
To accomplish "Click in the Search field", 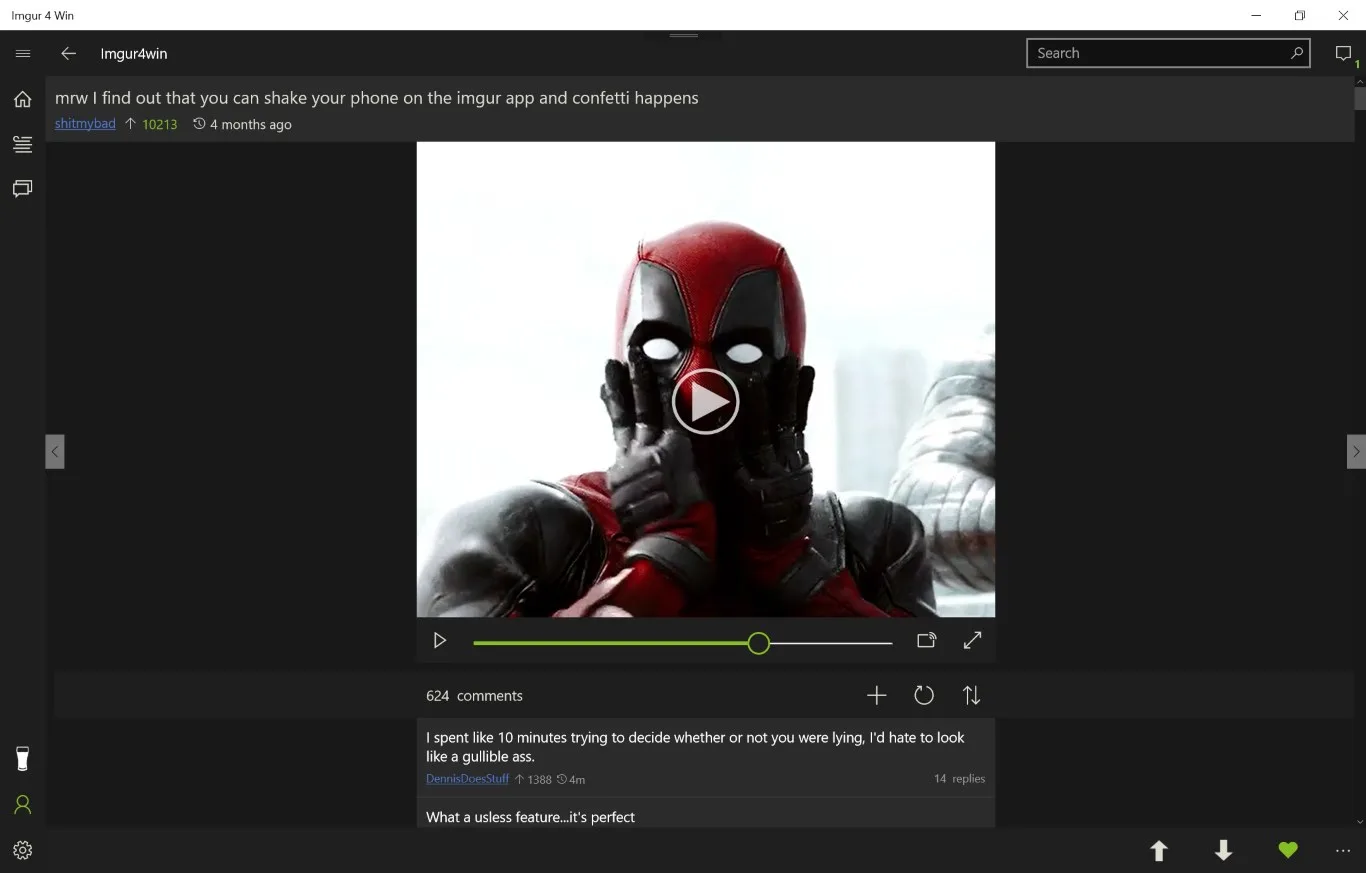I will point(1167,53).
